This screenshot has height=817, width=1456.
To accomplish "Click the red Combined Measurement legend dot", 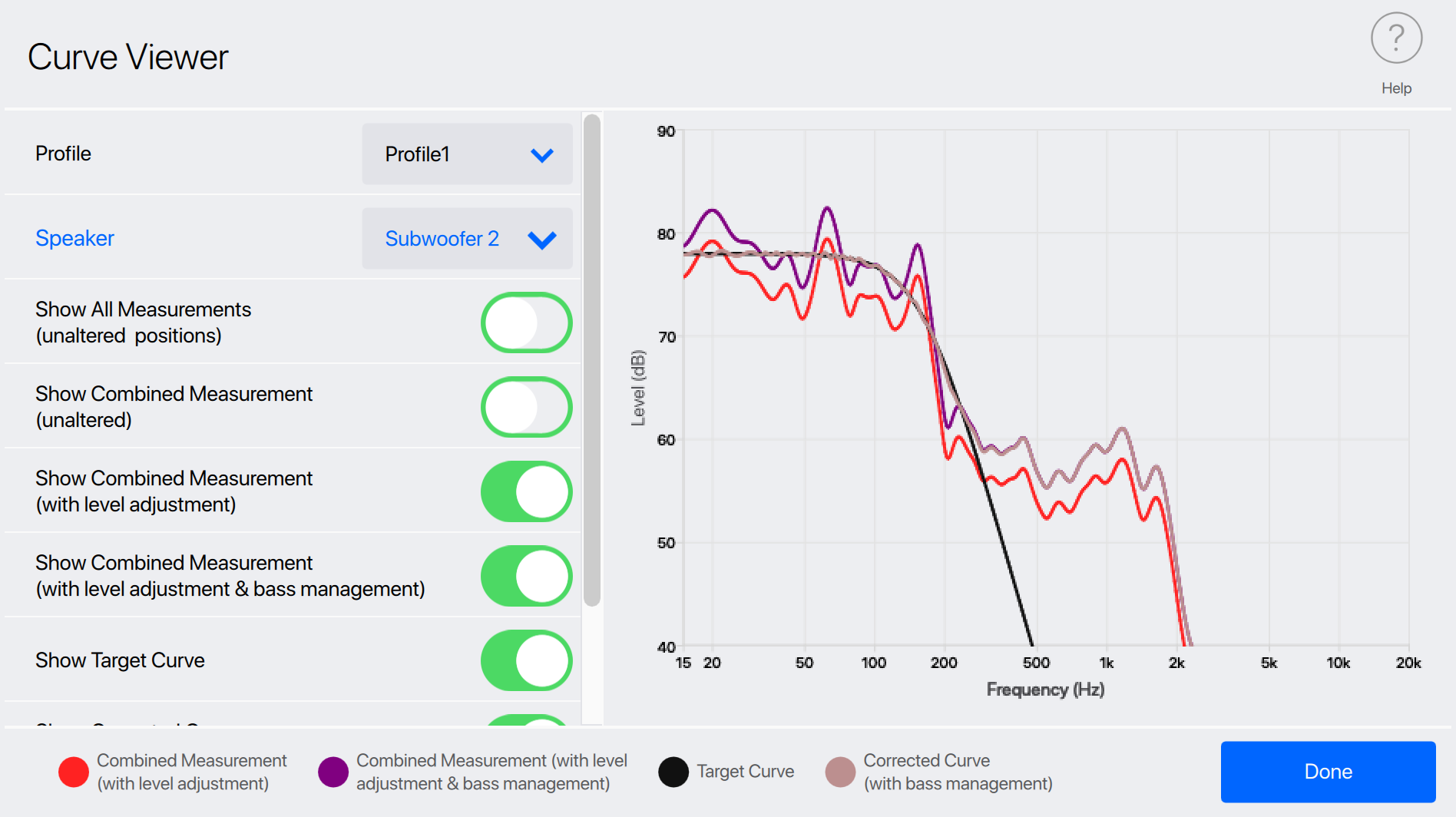I will point(74,772).
